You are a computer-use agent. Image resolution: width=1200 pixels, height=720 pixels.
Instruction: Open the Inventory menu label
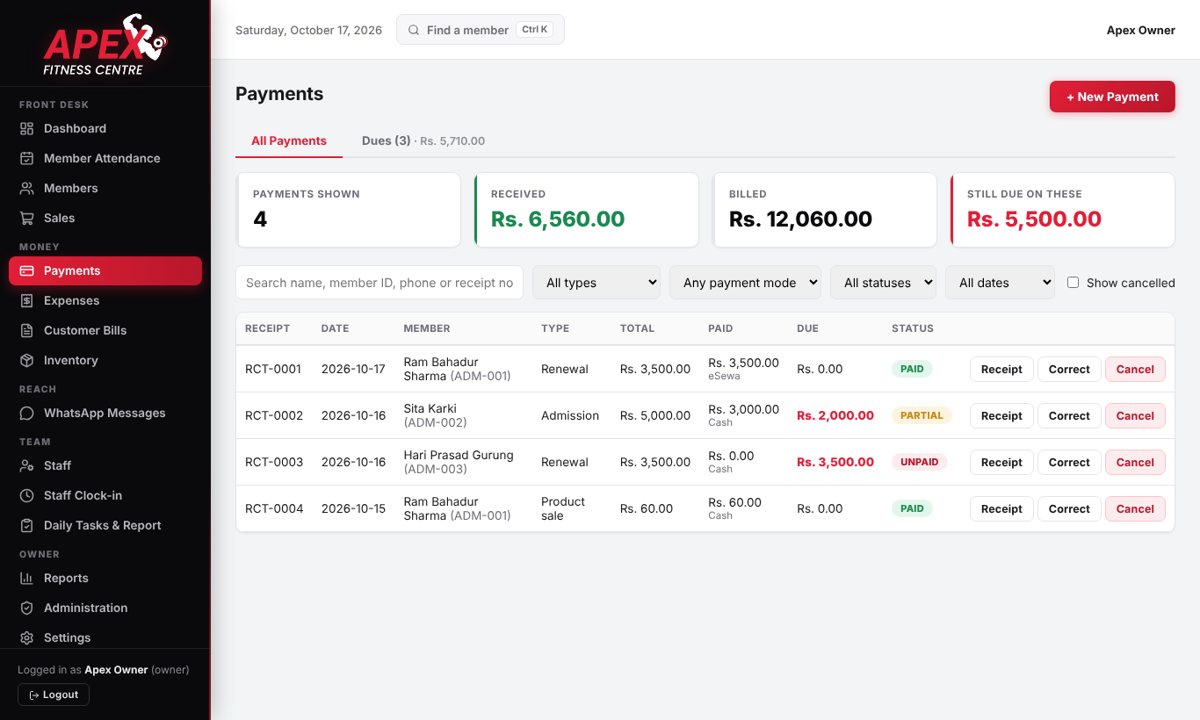point(71,361)
